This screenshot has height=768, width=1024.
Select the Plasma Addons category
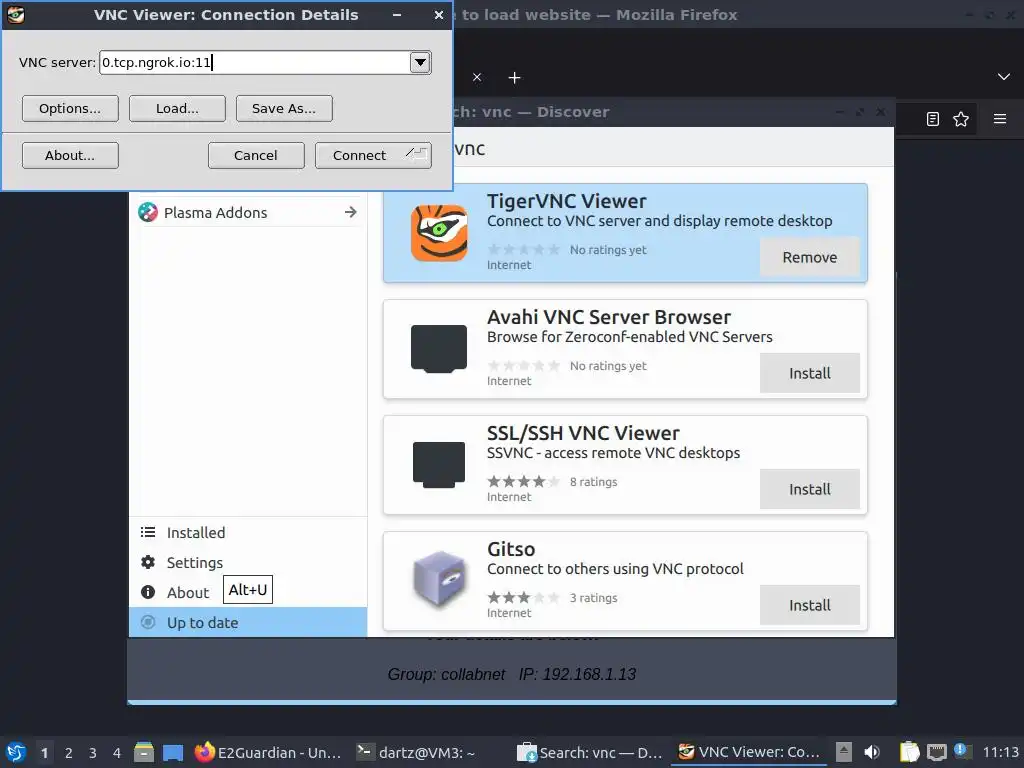[248, 212]
